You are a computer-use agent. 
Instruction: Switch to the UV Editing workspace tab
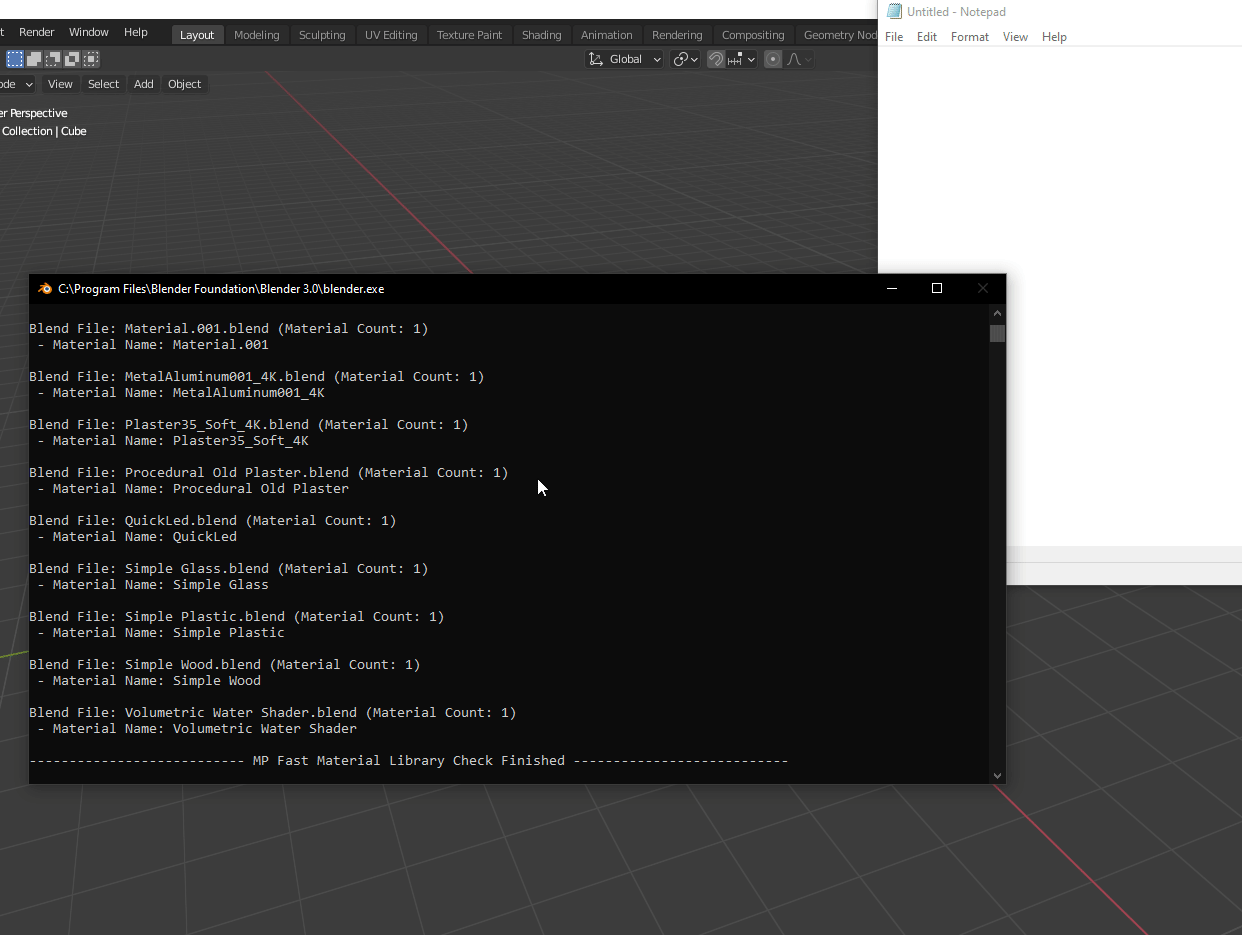[x=391, y=35]
